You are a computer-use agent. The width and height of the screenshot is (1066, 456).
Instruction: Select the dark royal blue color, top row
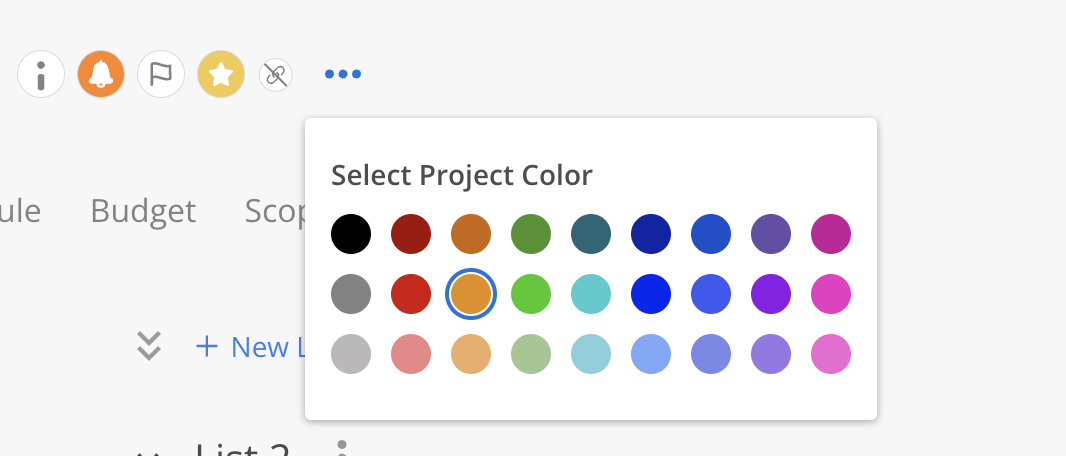click(x=711, y=234)
